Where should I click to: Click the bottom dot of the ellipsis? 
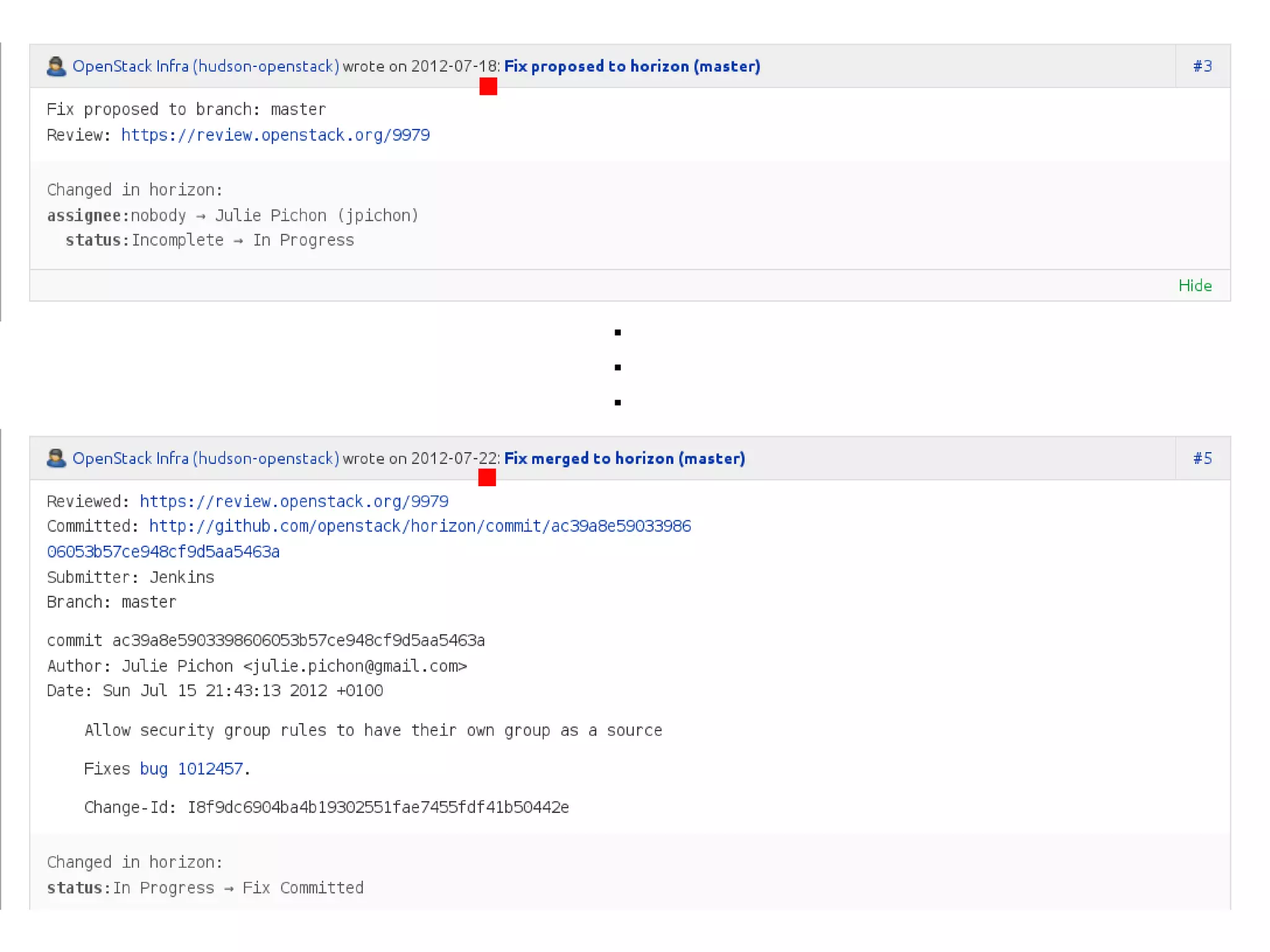(x=618, y=403)
